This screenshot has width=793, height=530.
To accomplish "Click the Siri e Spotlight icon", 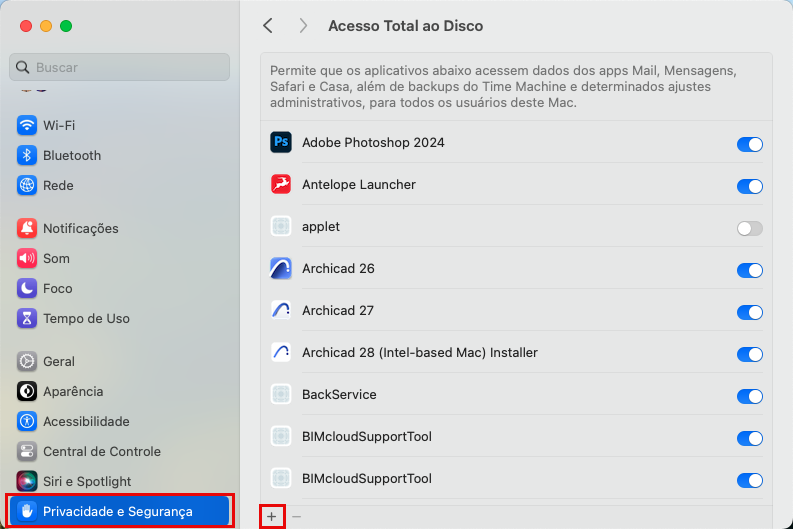I will pyautogui.click(x=27, y=481).
